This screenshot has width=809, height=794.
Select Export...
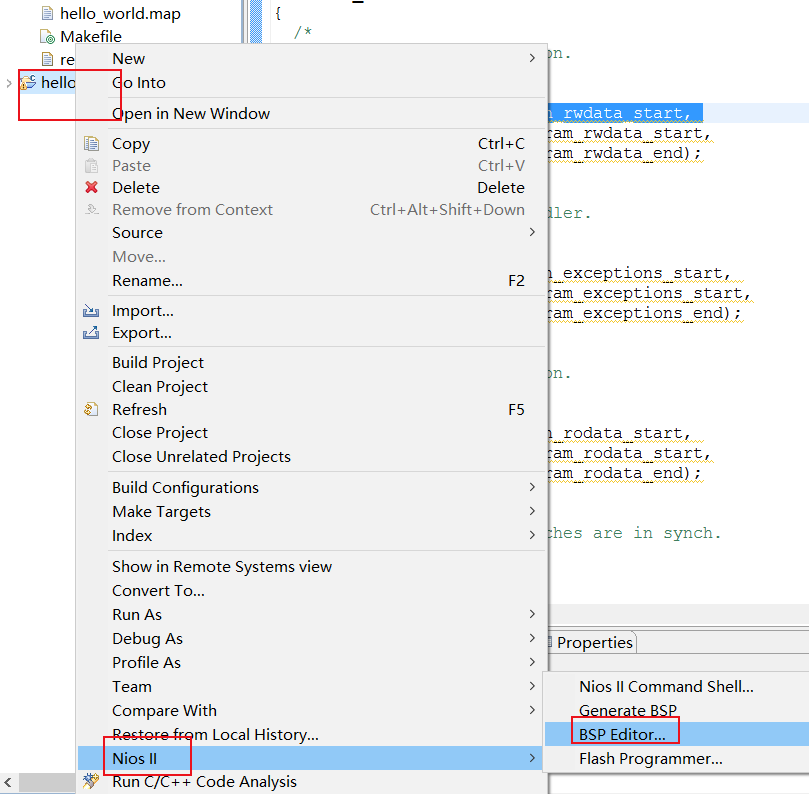pos(312,333)
